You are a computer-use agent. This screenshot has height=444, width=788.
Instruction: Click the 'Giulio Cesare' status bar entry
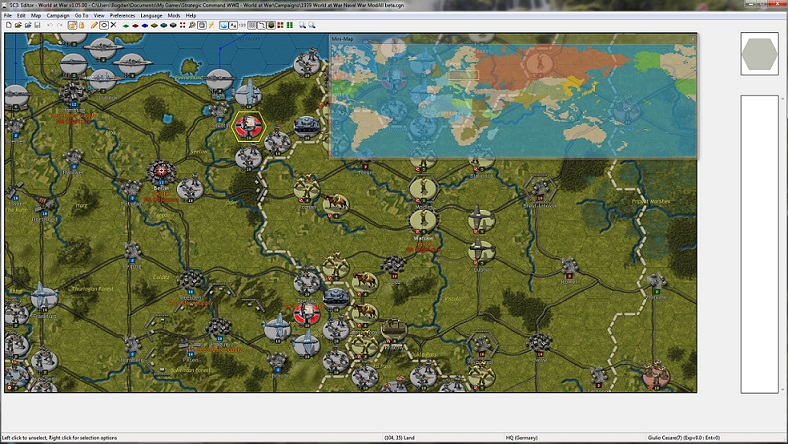coord(683,437)
